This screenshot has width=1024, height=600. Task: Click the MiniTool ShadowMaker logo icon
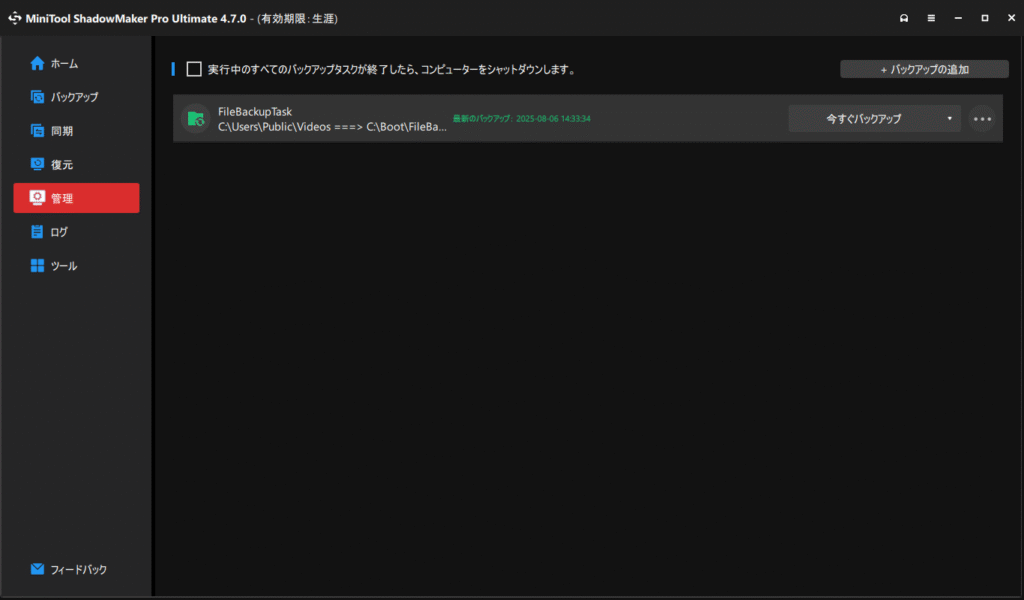point(14,18)
